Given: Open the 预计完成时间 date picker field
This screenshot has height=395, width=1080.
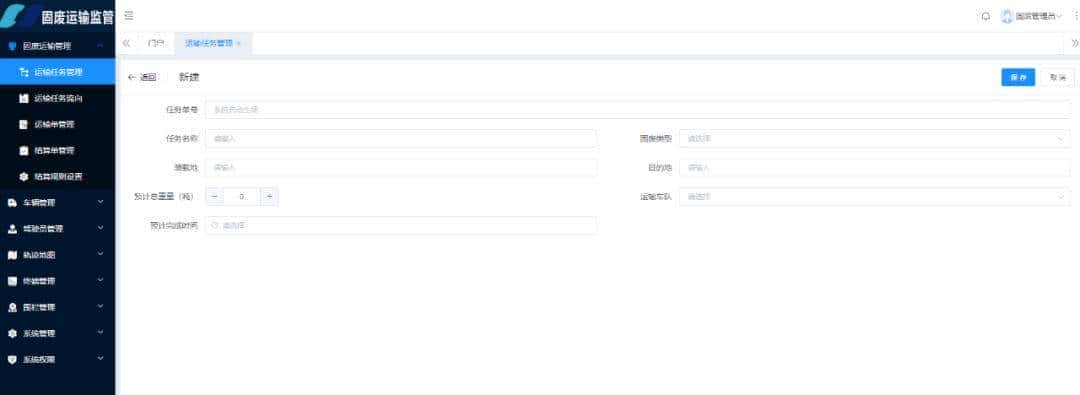Looking at the screenshot, I should pyautogui.click(x=401, y=225).
